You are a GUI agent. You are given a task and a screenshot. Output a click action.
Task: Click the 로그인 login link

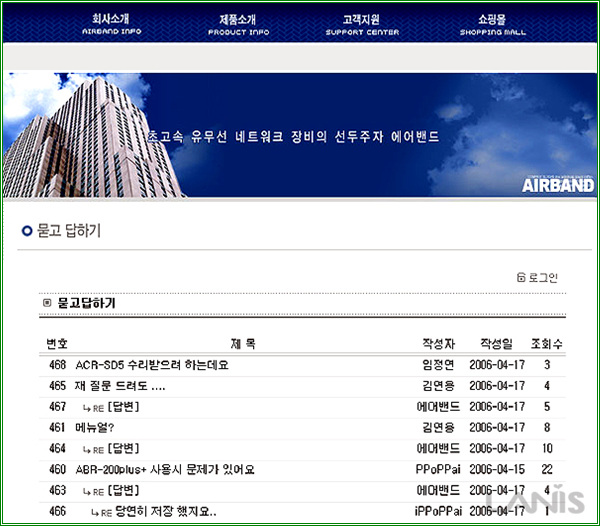click(x=543, y=277)
